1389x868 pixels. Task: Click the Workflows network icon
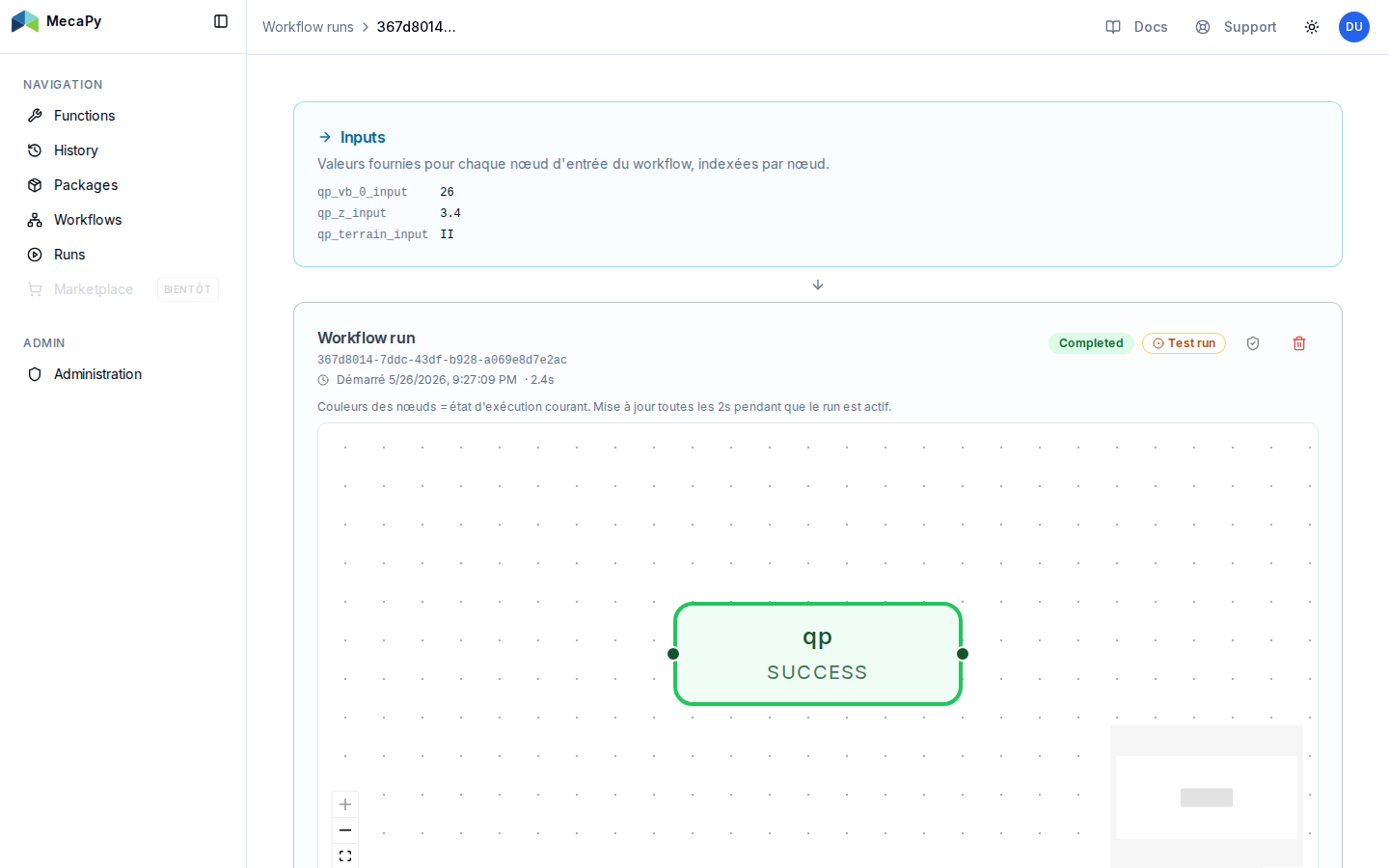[x=35, y=220]
